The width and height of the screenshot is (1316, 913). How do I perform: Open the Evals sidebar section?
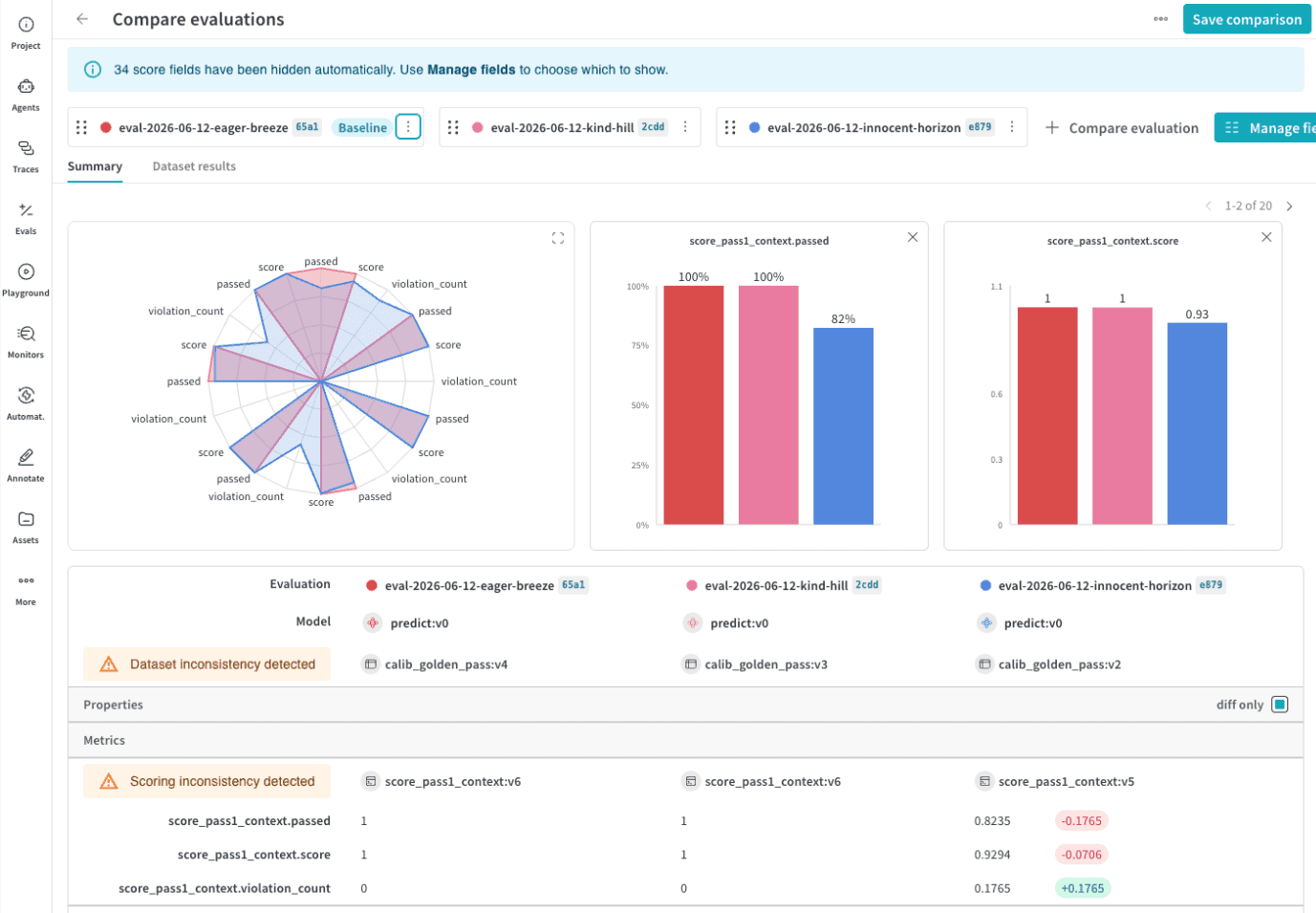pos(26,219)
